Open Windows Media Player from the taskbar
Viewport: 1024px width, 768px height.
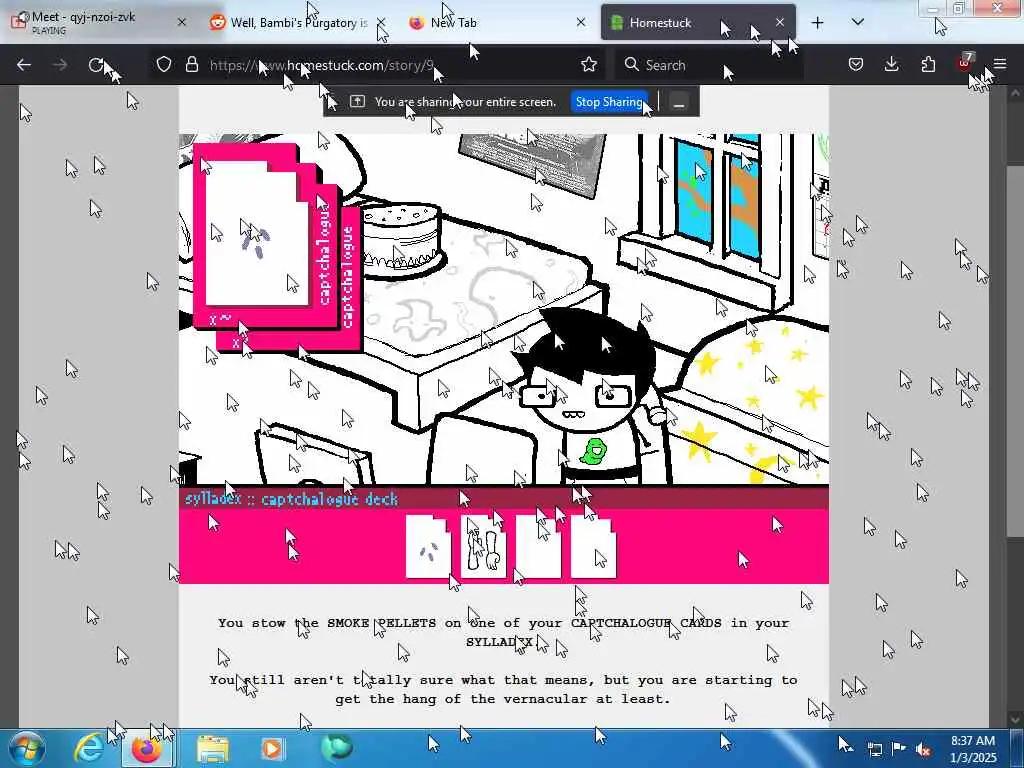click(x=272, y=748)
